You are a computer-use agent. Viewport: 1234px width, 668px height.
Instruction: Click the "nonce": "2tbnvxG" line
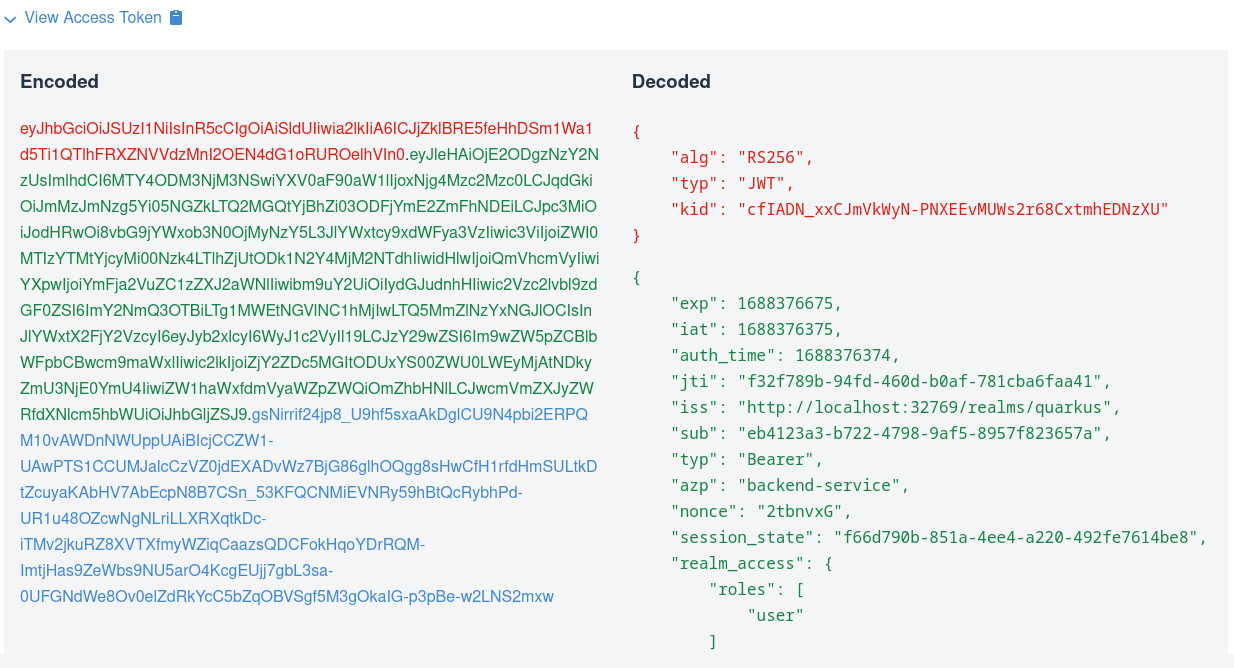click(x=761, y=512)
